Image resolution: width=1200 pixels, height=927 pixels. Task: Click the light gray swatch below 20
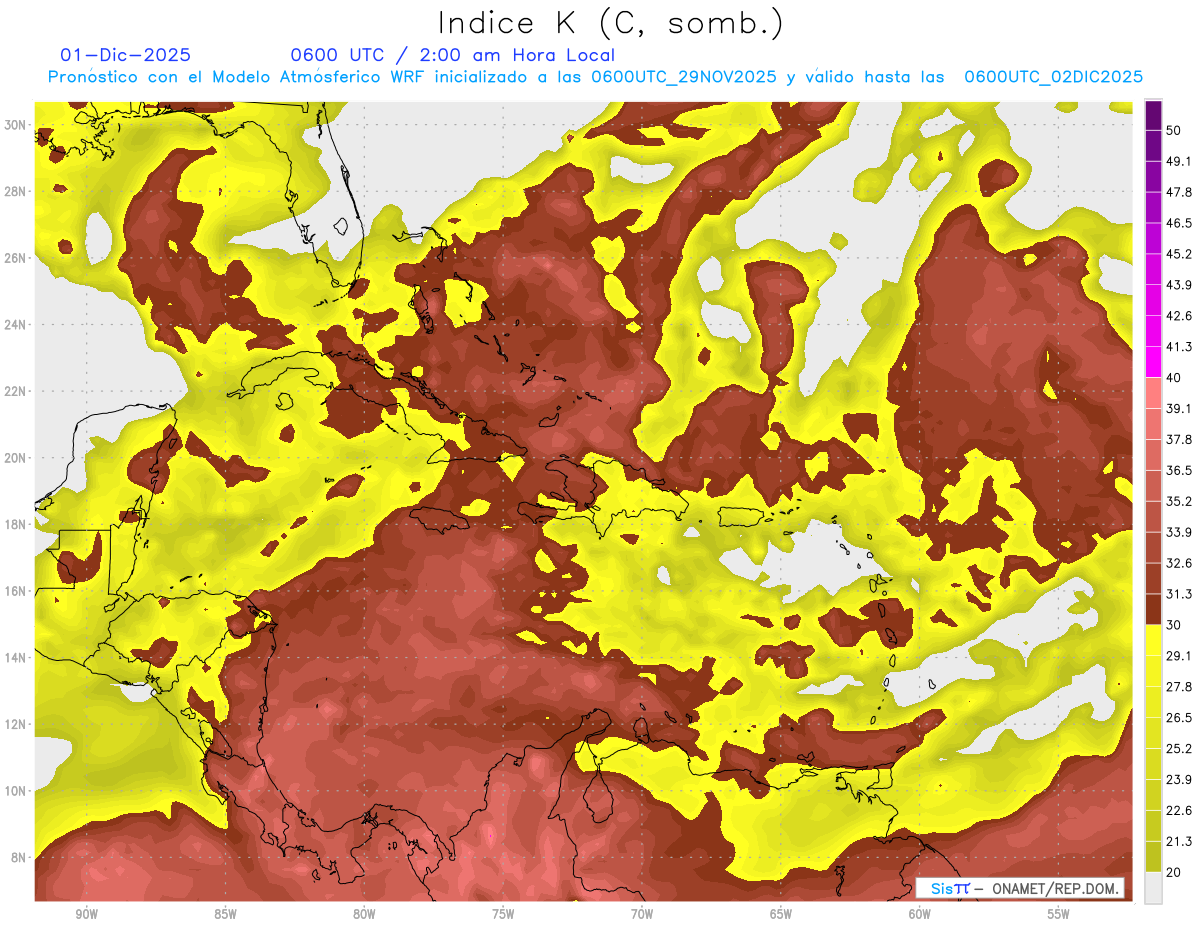(x=1153, y=888)
